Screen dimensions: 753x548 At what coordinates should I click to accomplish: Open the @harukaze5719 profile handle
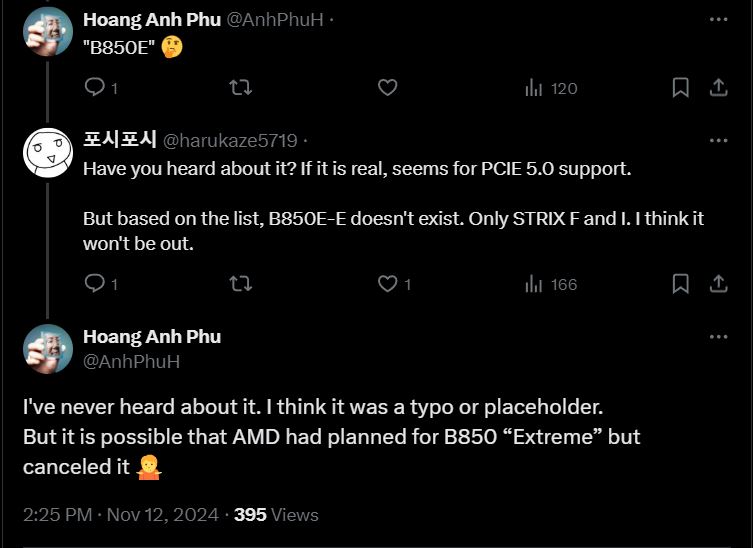230,140
